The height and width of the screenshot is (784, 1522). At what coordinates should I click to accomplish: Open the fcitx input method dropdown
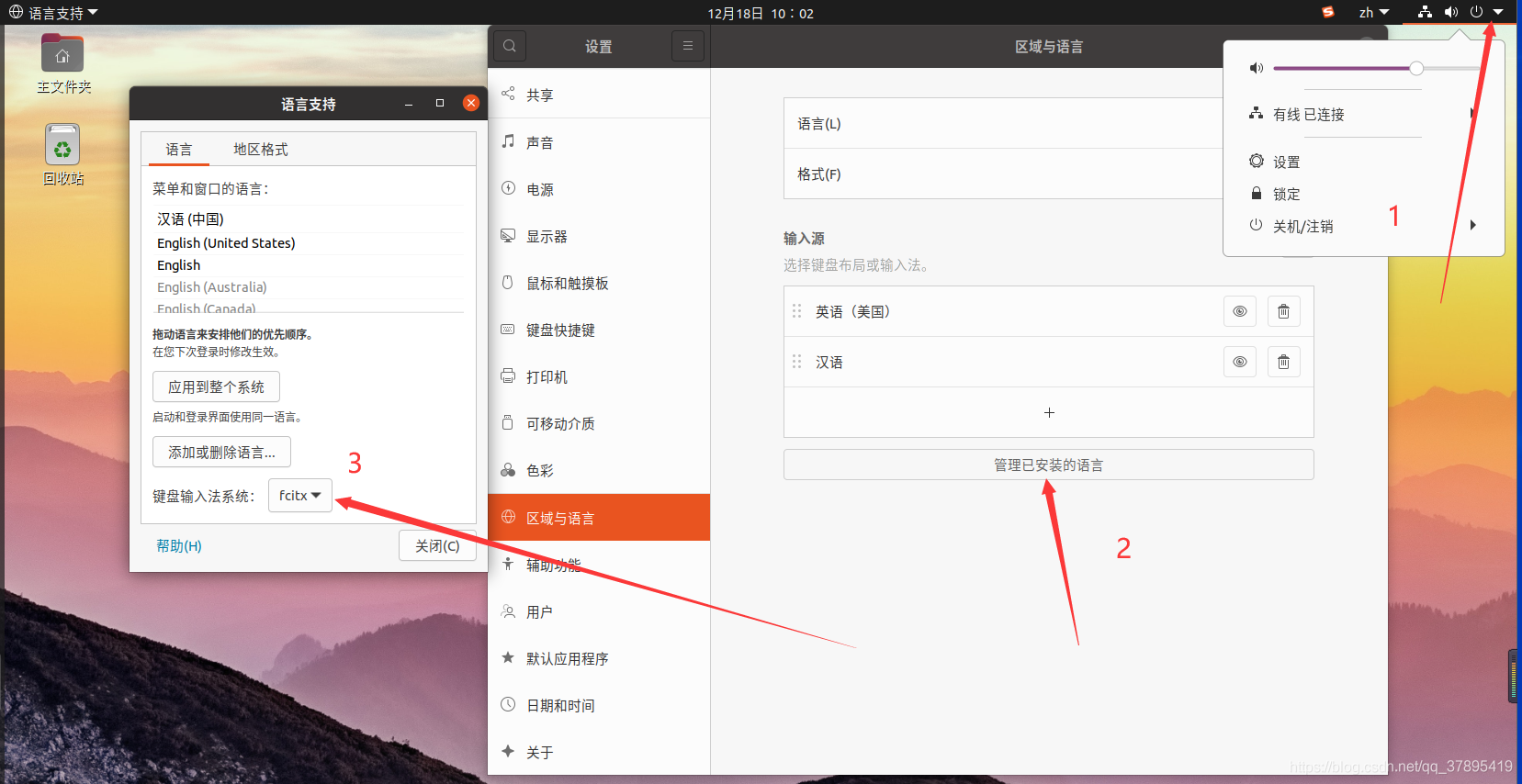[x=300, y=496]
